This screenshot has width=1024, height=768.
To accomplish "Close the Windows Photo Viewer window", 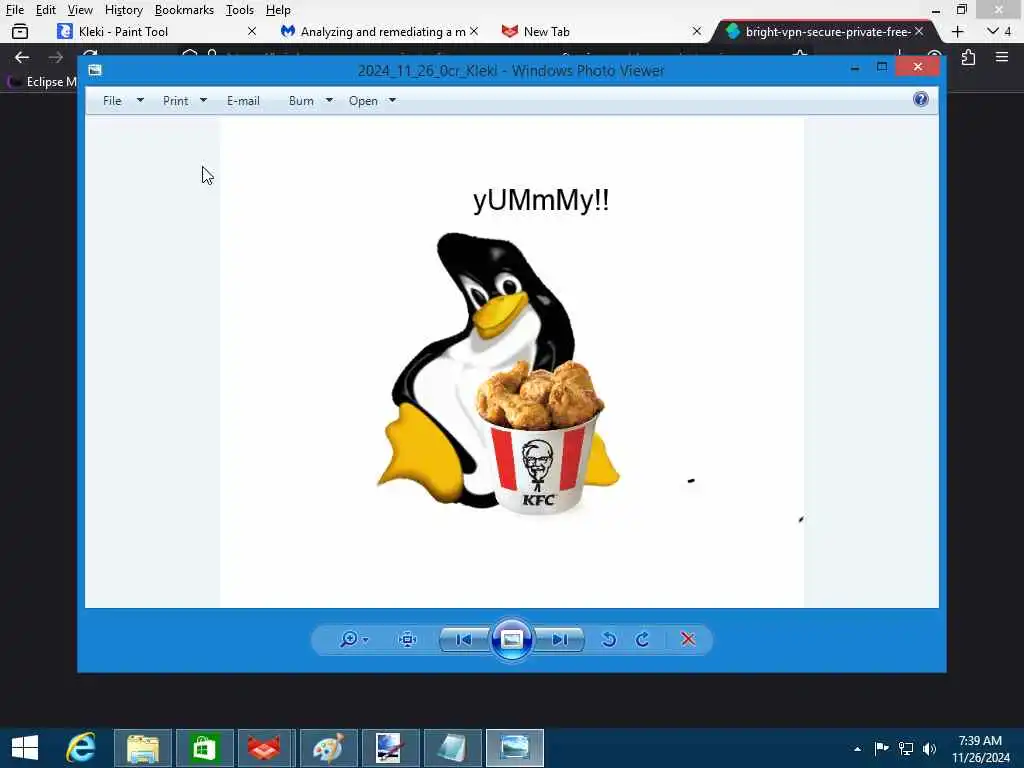I will click(918, 67).
